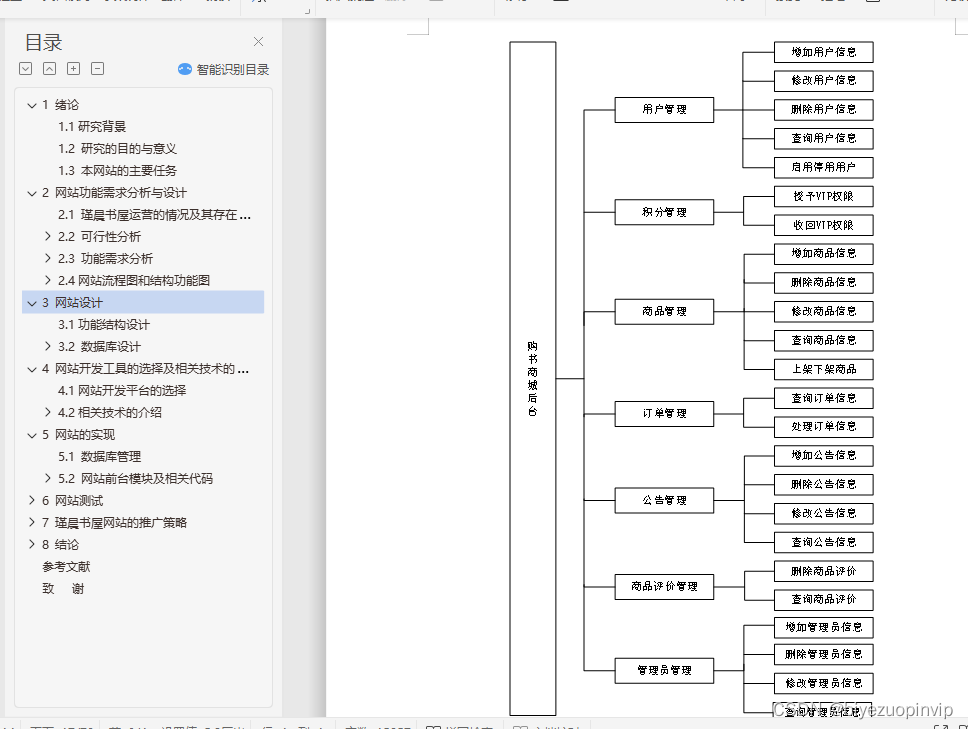The image size is (968, 729).
Task: Expand the 2.3 功能需求分析 section
Action: click(48, 259)
